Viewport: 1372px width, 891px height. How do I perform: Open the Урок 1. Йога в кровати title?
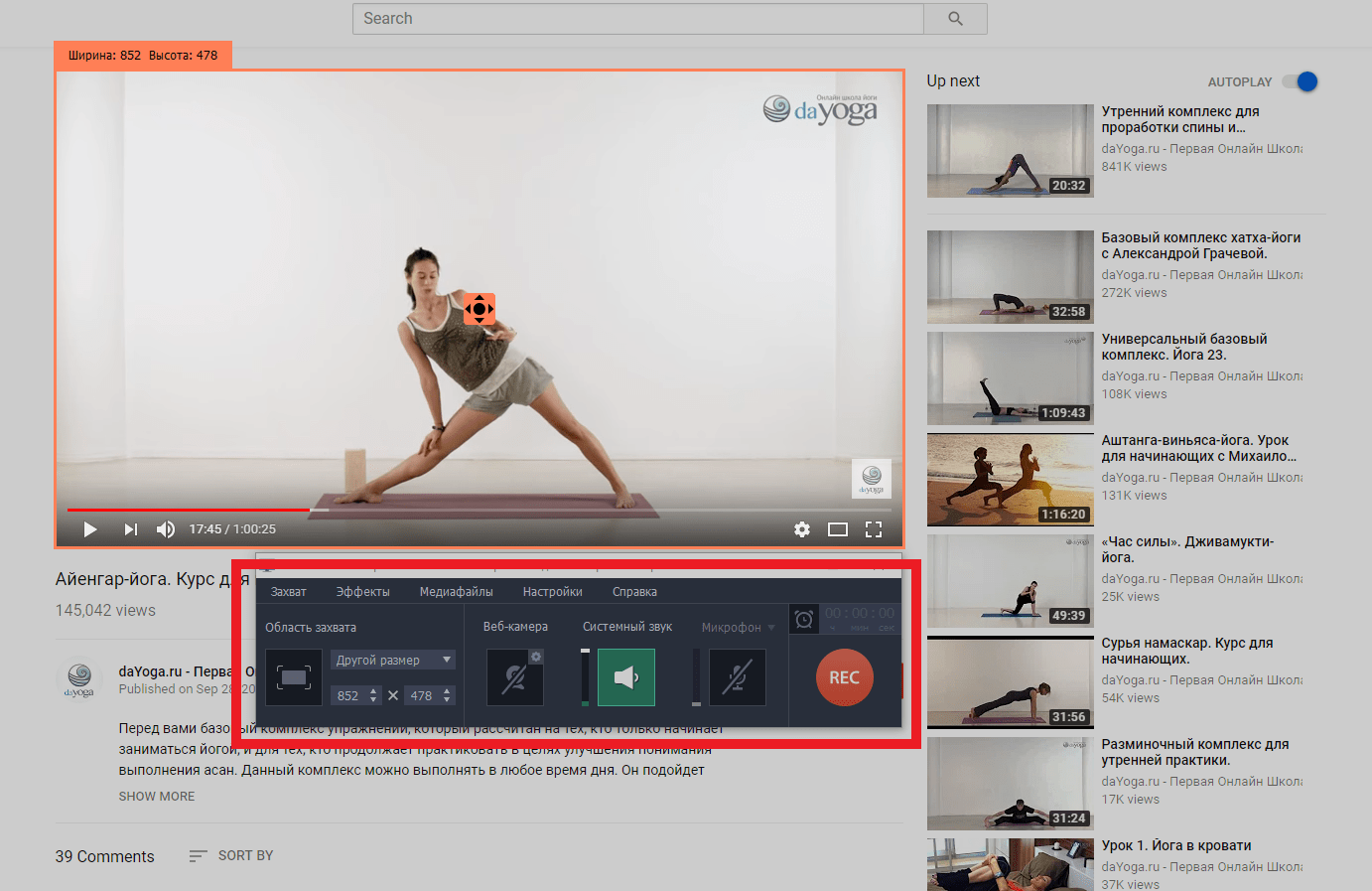click(x=1176, y=845)
